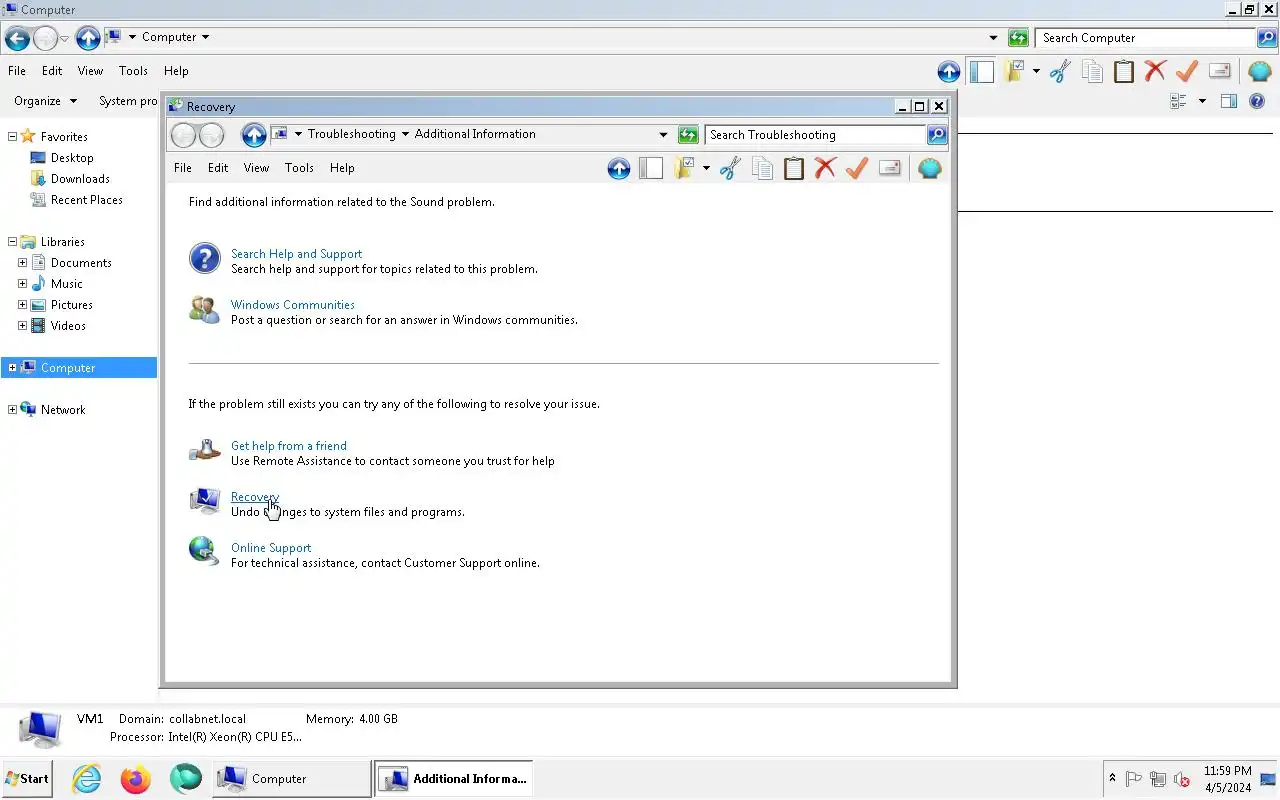Open File menu in Recovery window
The image size is (1280, 800).
[183, 168]
